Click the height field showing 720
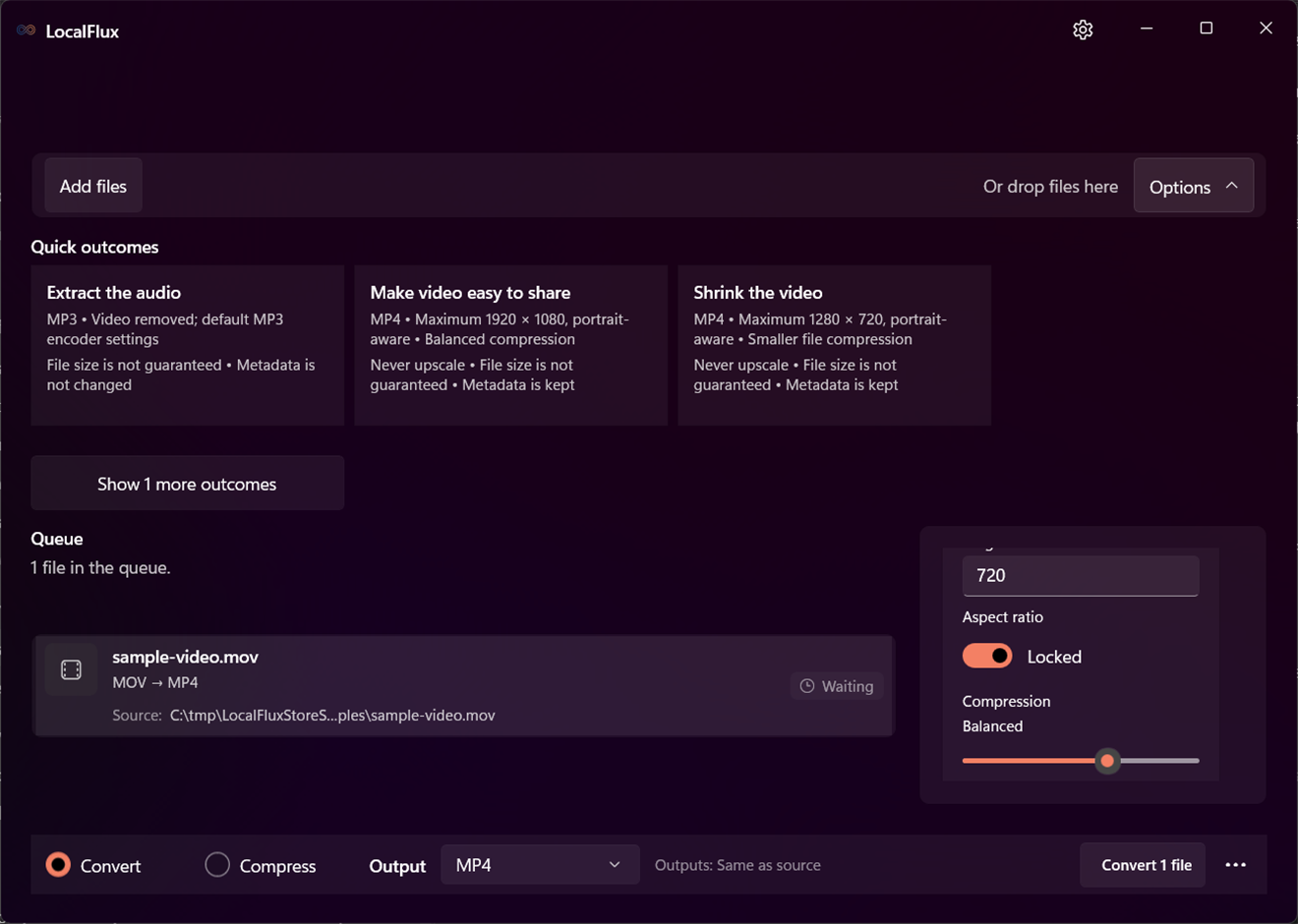Image resolution: width=1298 pixels, height=924 pixels. (x=1081, y=576)
